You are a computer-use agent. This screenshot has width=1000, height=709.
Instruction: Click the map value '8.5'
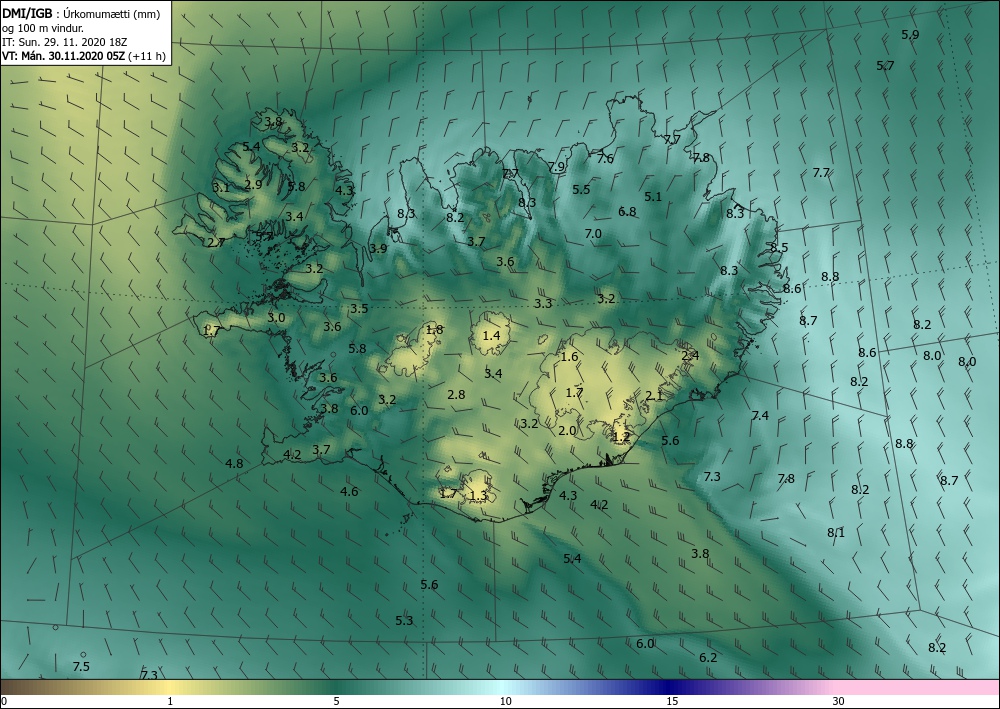pos(779,248)
